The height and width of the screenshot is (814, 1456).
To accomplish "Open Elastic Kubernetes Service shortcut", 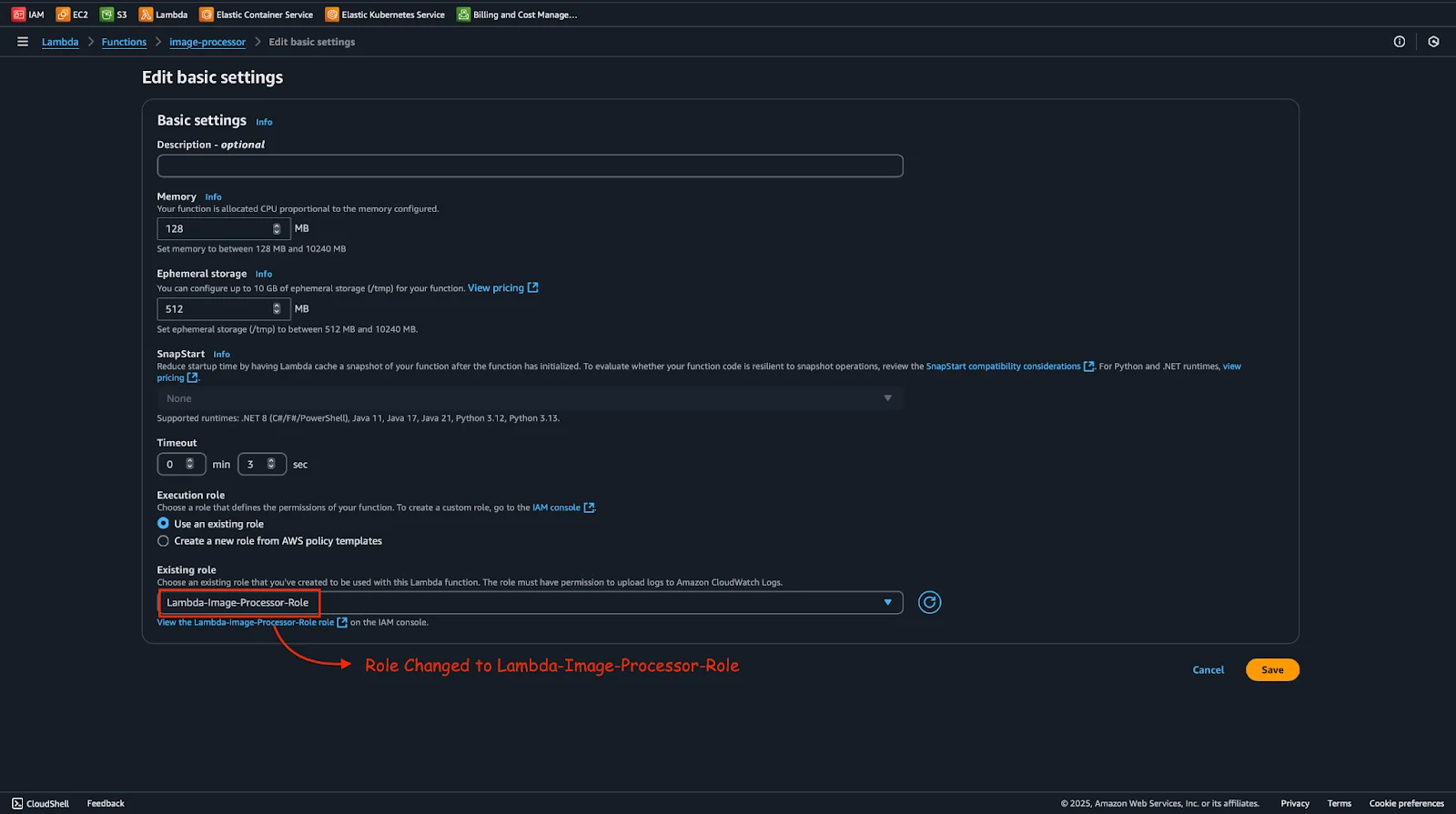I will click(385, 15).
